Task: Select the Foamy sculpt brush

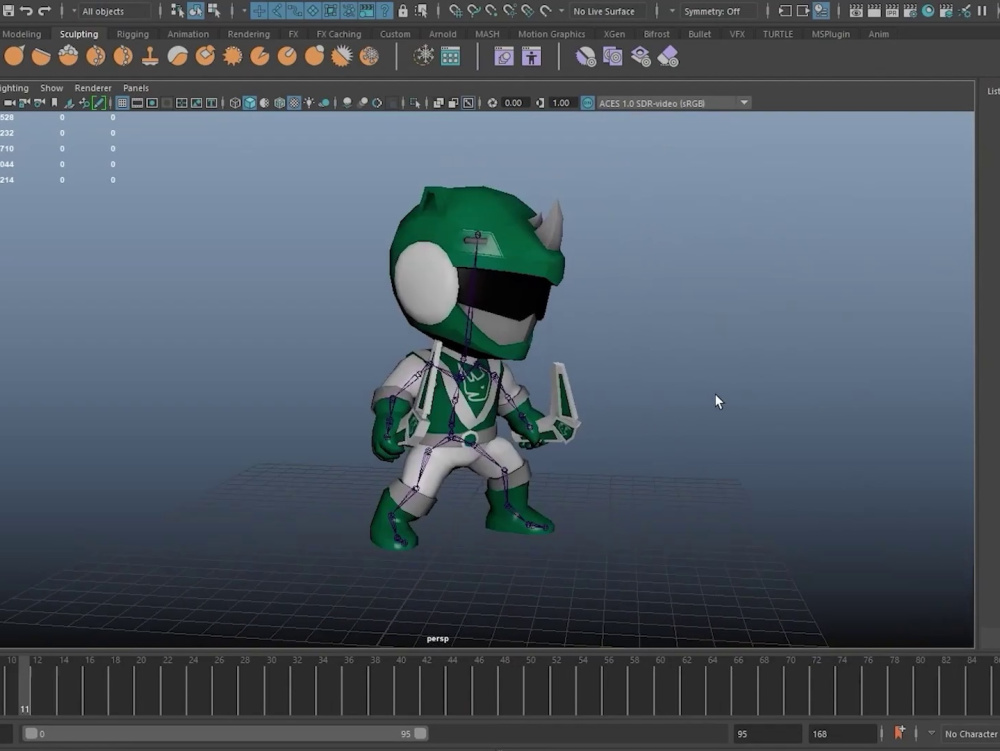Action: click(177, 56)
